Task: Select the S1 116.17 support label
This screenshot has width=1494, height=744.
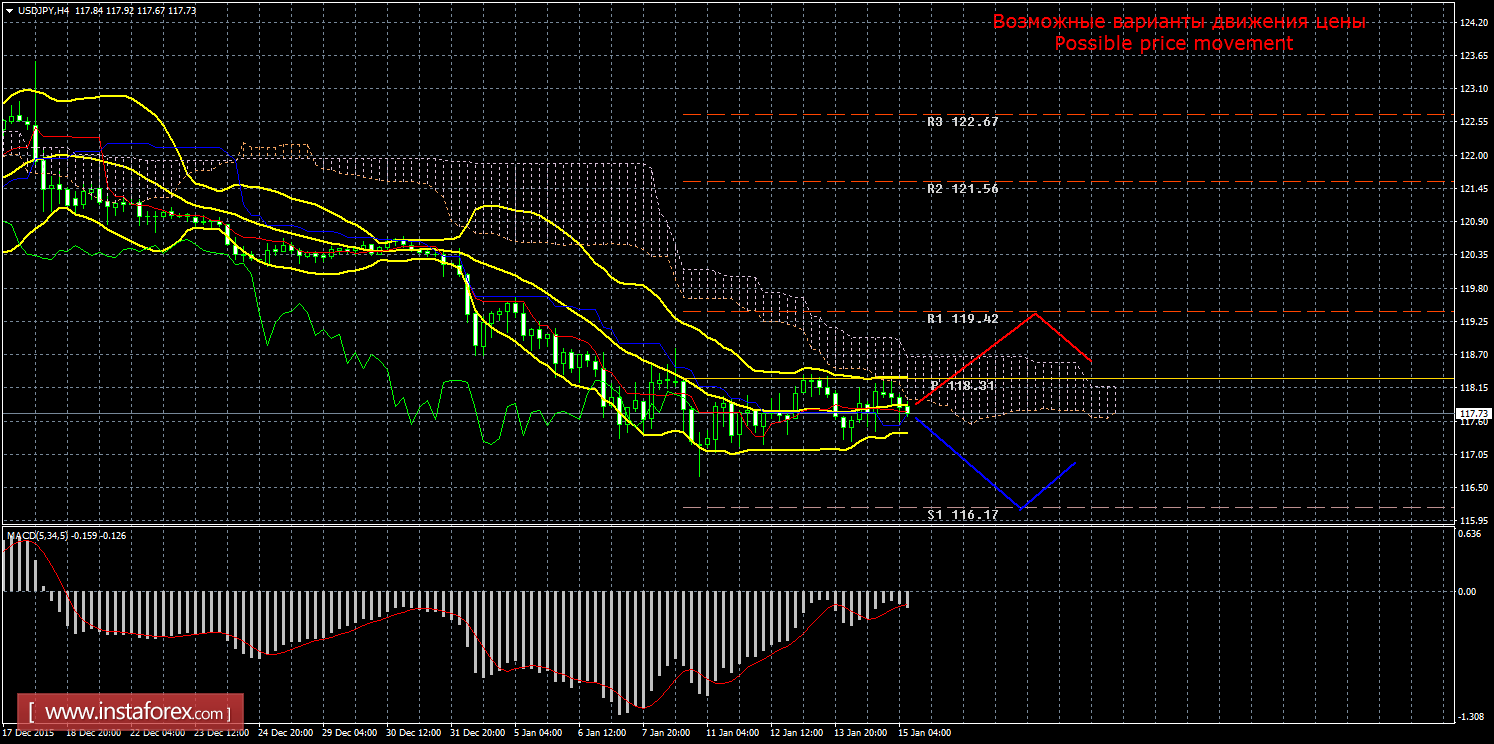Action: coord(963,515)
